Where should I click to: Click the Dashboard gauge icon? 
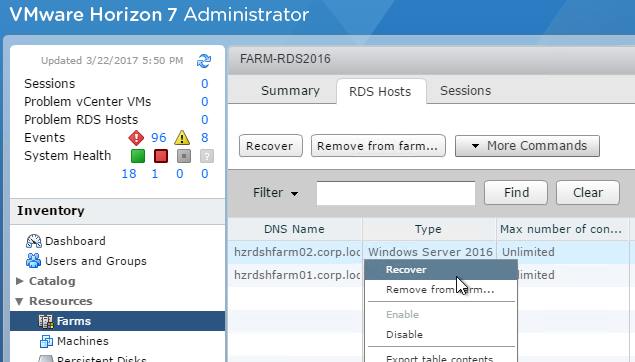(x=34, y=241)
